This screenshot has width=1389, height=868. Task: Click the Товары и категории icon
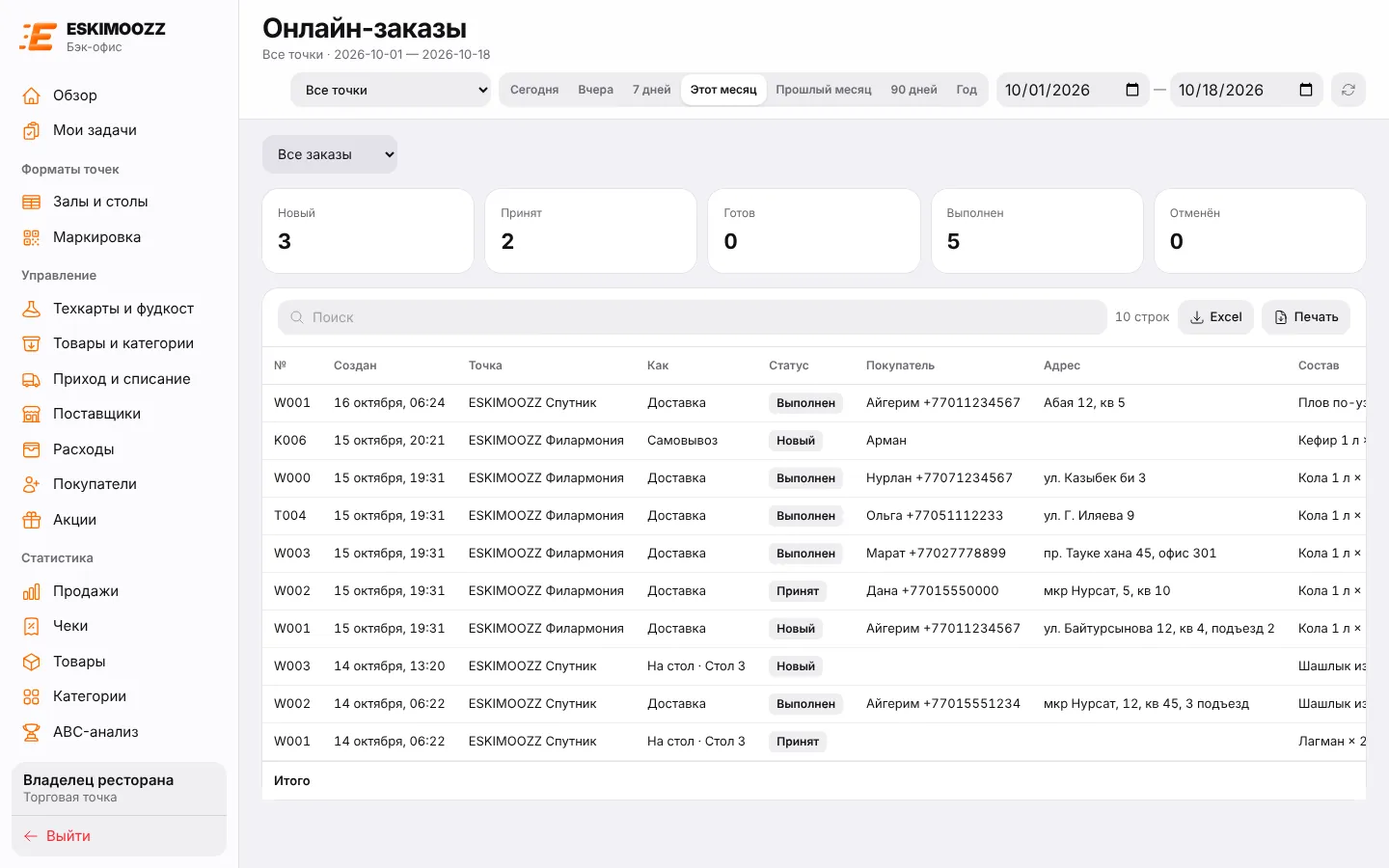pyautogui.click(x=32, y=343)
